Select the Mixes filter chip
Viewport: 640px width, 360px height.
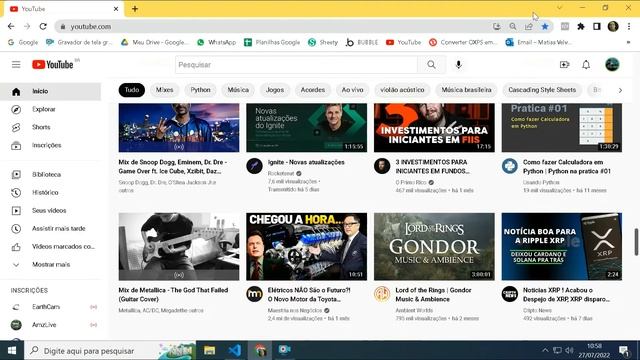point(164,90)
